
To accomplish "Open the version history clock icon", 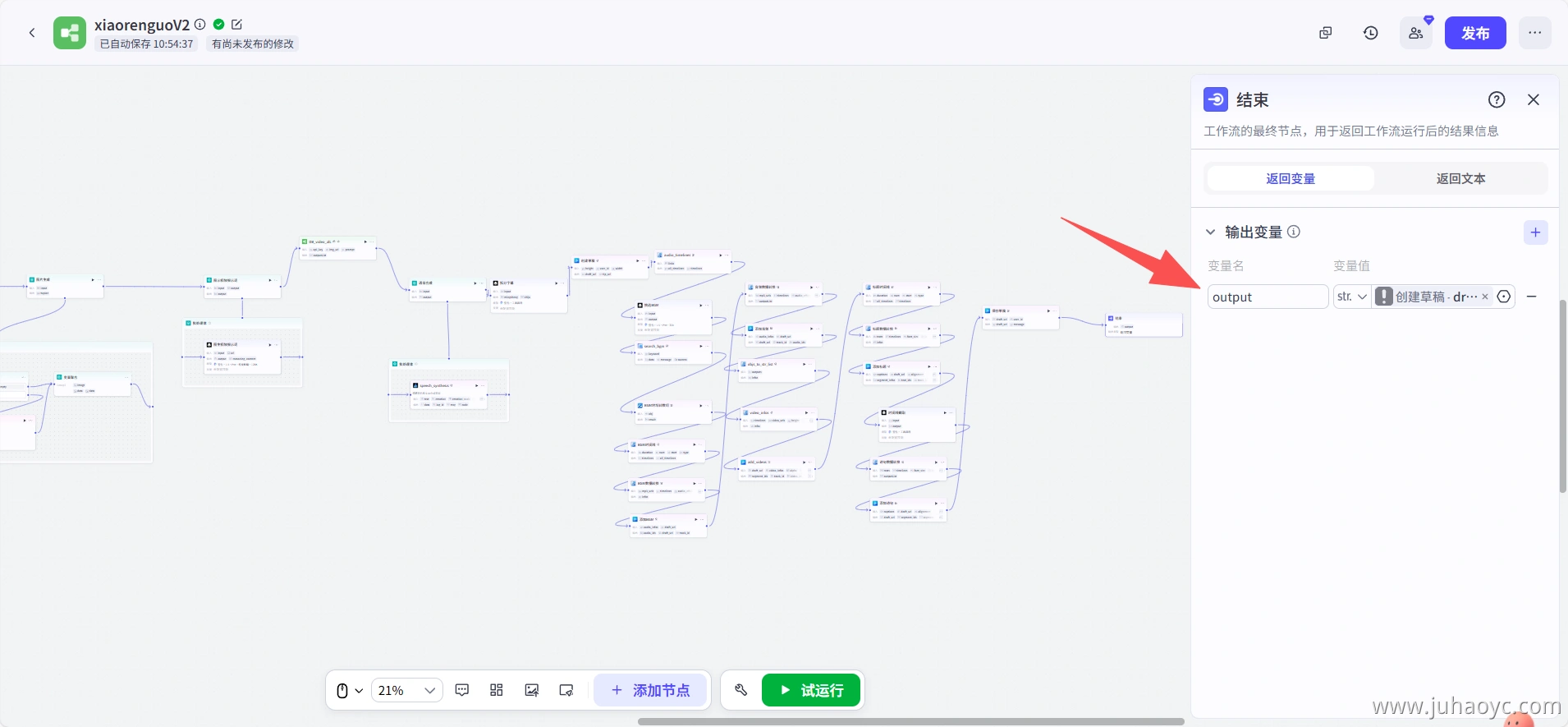I will coord(1370,33).
